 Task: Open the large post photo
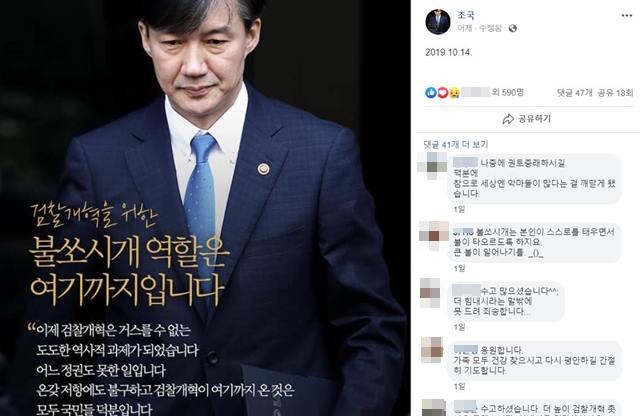click(205, 208)
